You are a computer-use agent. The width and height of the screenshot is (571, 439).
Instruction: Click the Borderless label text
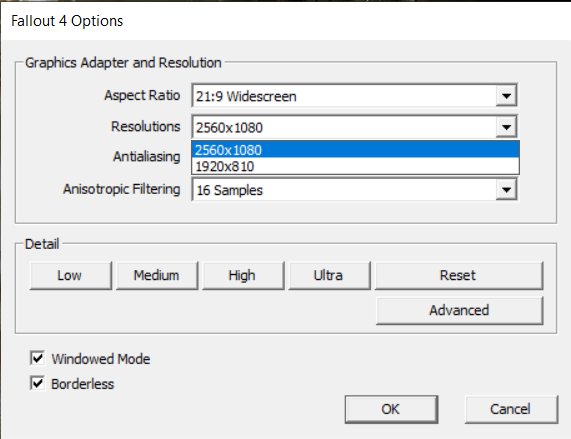pyautogui.click(x=83, y=384)
